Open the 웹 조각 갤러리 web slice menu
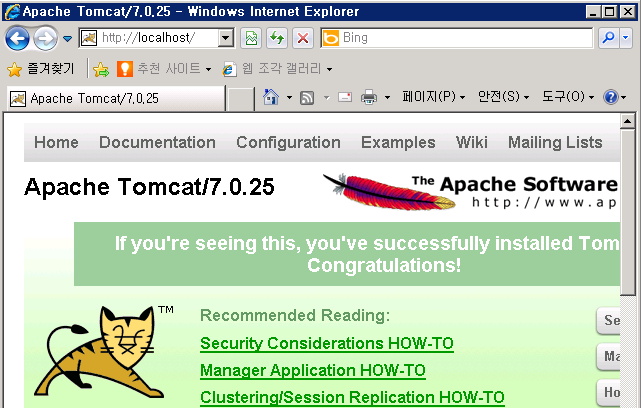This screenshot has width=641, height=408. tap(277, 69)
